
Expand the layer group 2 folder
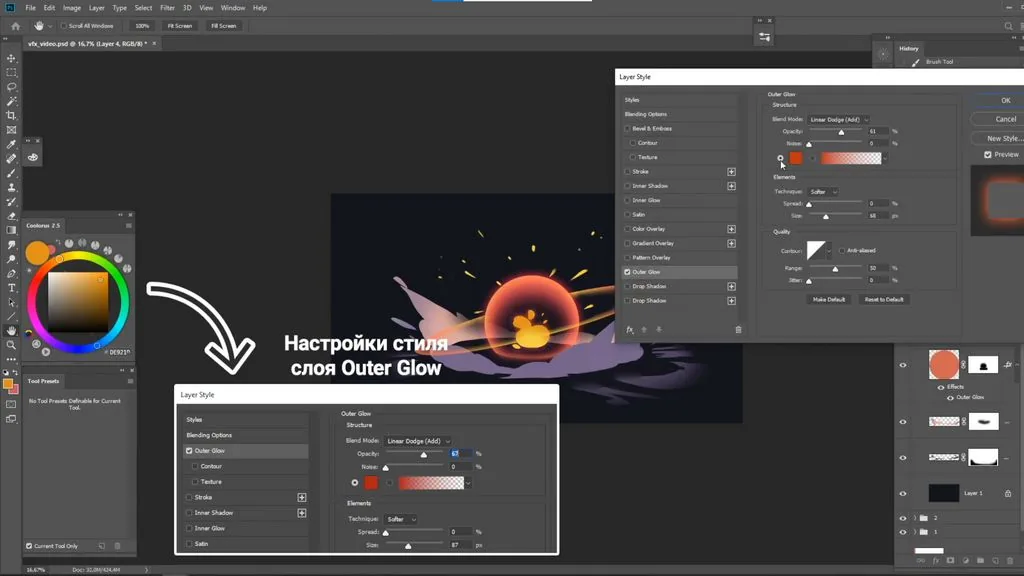point(915,518)
